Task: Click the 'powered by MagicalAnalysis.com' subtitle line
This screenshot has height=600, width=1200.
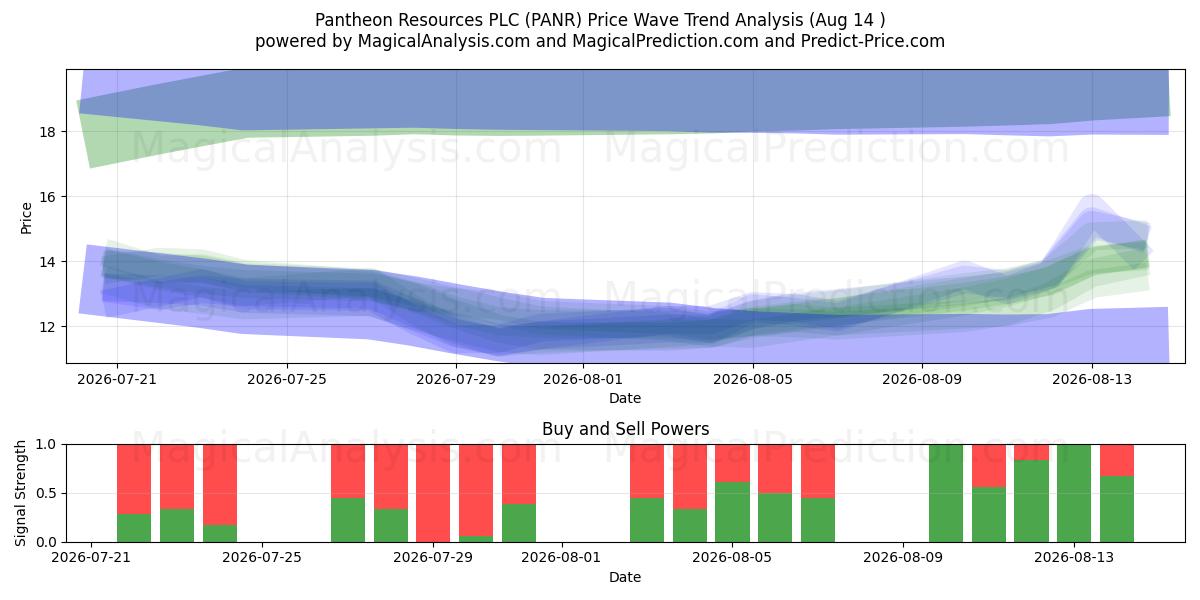Action: click(600, 41)
